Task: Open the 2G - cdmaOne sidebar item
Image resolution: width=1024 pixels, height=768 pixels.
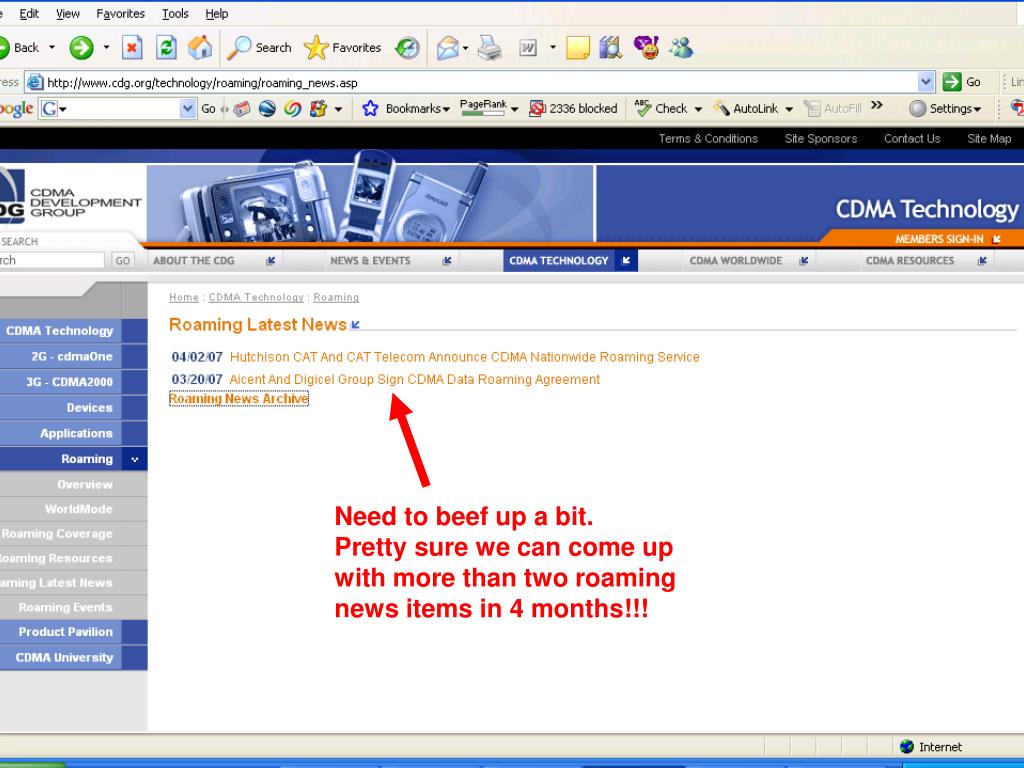Action: (x=74, y=357)
